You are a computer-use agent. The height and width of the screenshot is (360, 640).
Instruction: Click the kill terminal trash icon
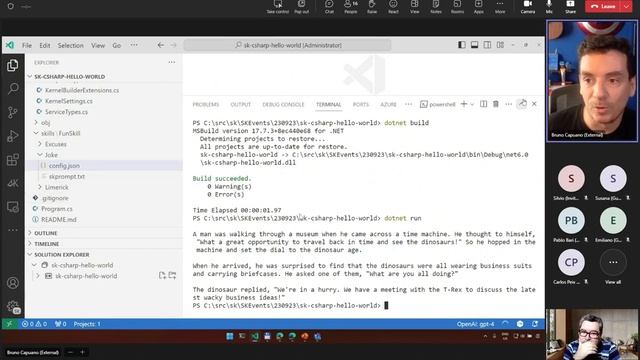coord(496,104)
